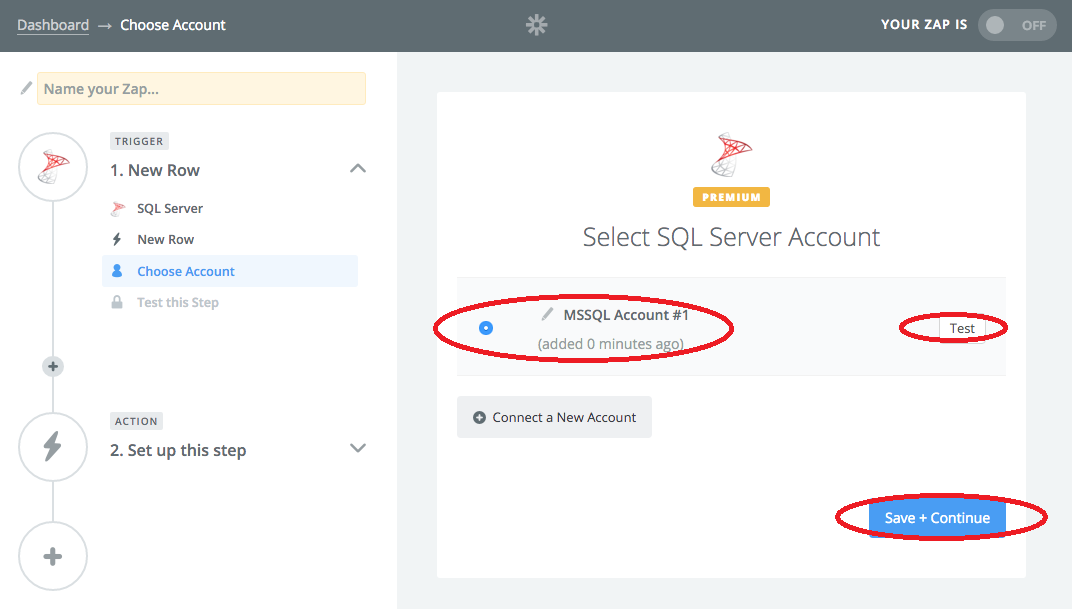
Task: Click the Test account button
Action: (962, 328)
